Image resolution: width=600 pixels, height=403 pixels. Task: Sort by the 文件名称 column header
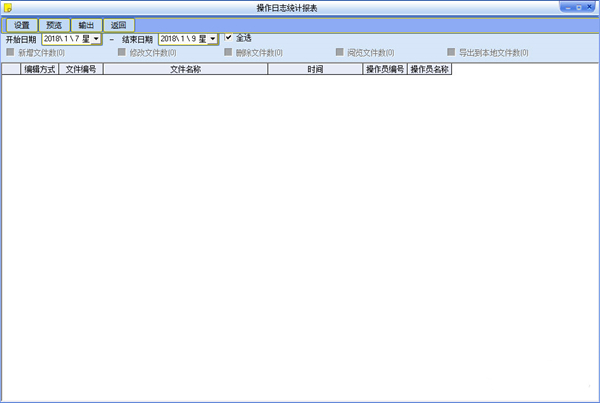point(185,70)
